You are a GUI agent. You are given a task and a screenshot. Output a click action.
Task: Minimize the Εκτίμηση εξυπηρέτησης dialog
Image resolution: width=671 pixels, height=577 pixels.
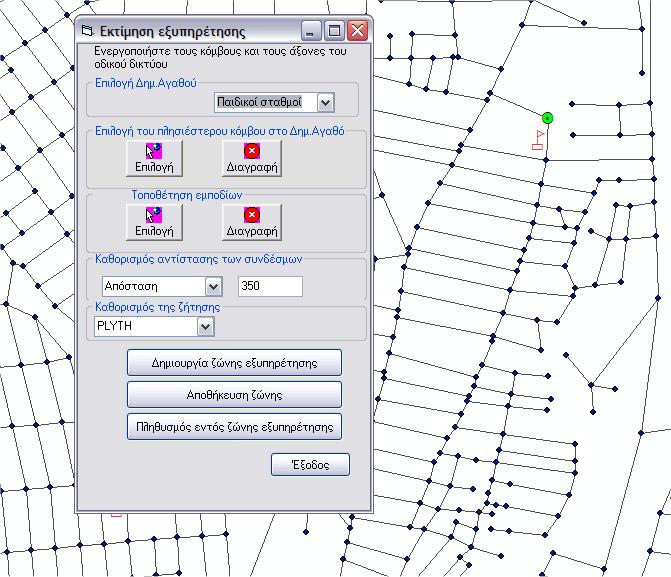click(311, 31)
